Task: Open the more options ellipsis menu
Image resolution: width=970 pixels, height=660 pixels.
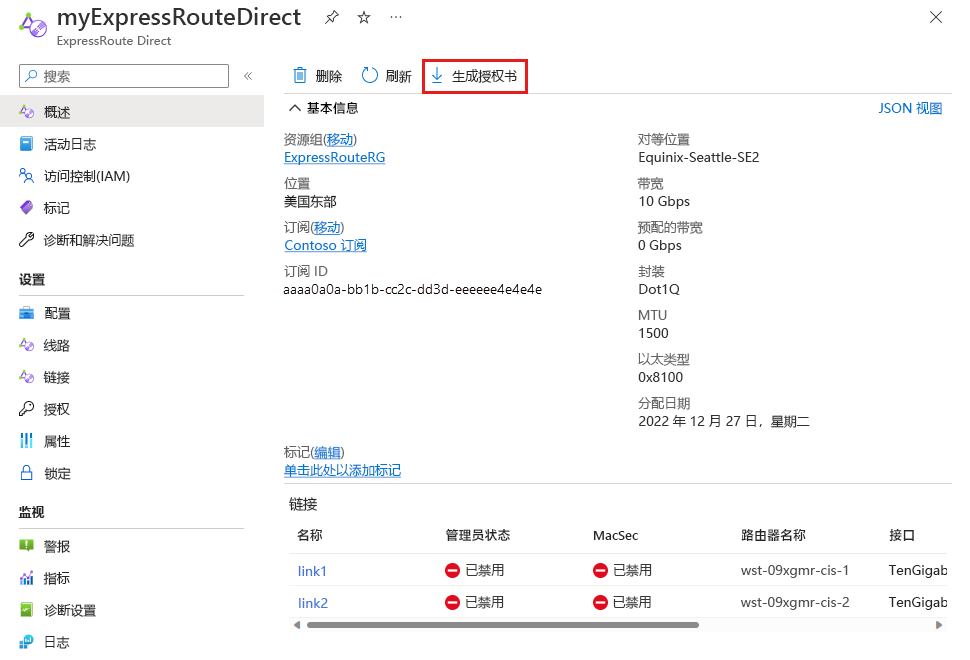Action: point(397,18)
